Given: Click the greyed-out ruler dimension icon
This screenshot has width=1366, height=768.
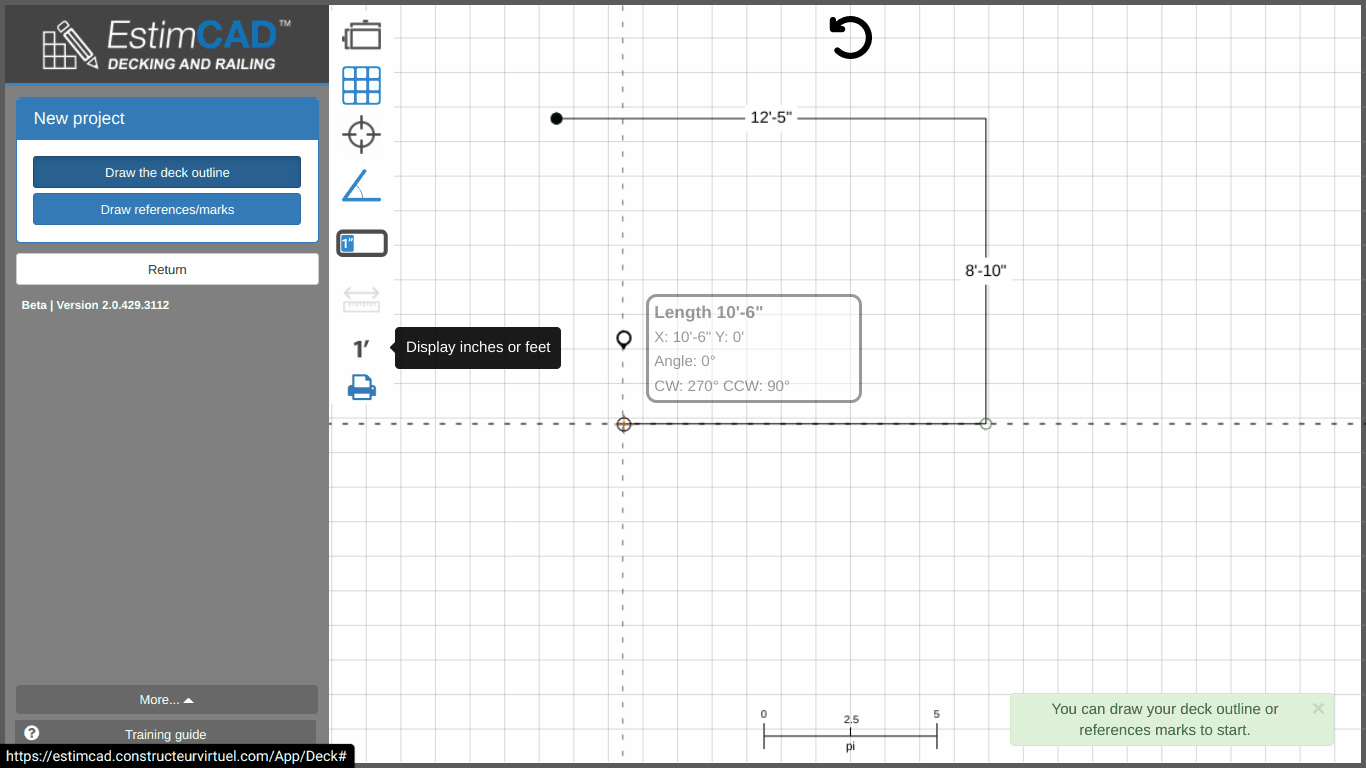Looking at the screenshot, I should point(362,299).
